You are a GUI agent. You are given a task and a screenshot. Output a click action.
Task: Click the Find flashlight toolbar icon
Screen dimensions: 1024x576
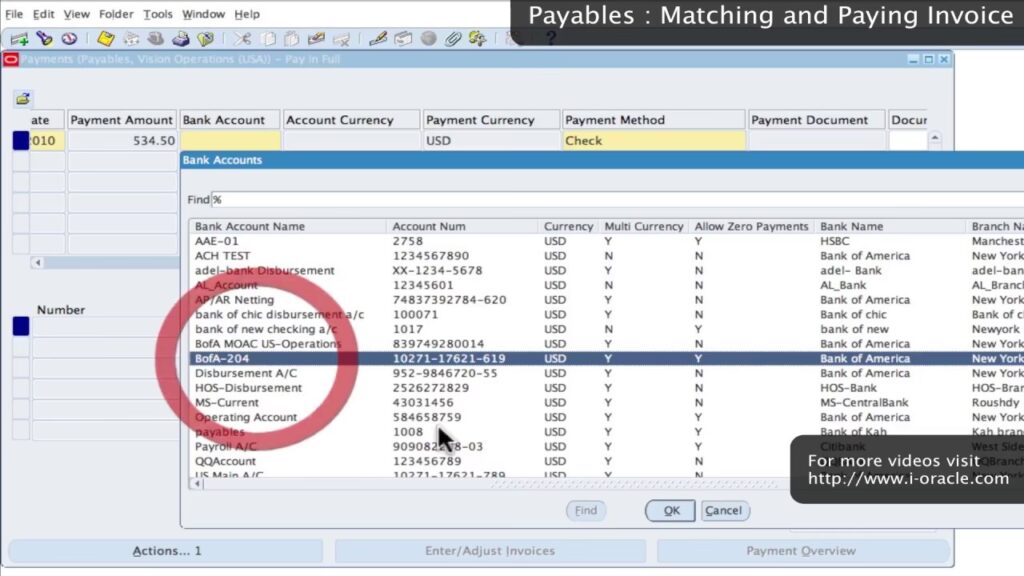pyautogui.click(x=44, y=39)
